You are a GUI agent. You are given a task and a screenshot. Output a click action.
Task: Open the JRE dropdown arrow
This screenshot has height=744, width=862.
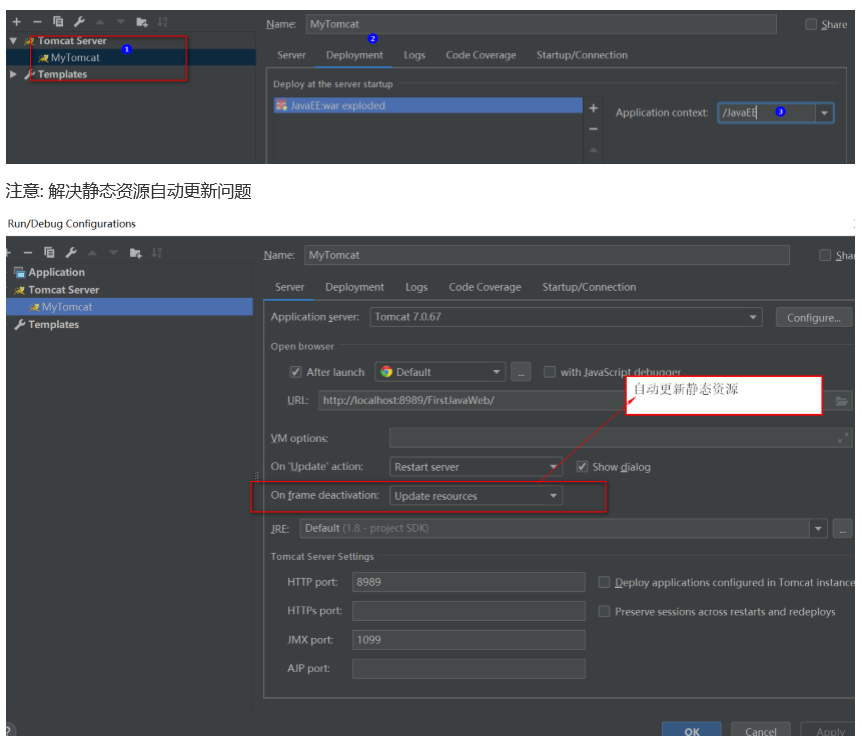(818, 528)
